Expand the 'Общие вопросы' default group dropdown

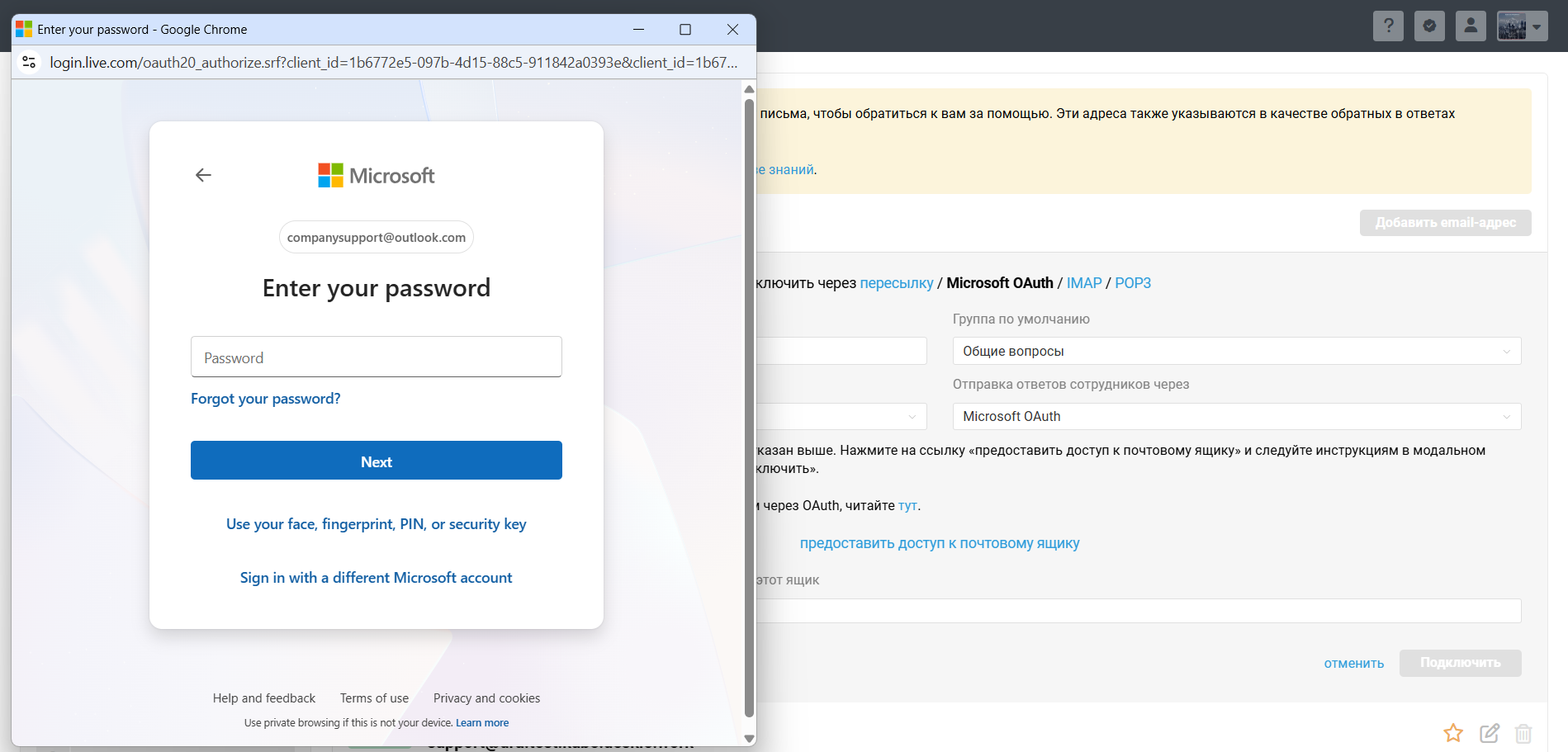(1237, 351)
